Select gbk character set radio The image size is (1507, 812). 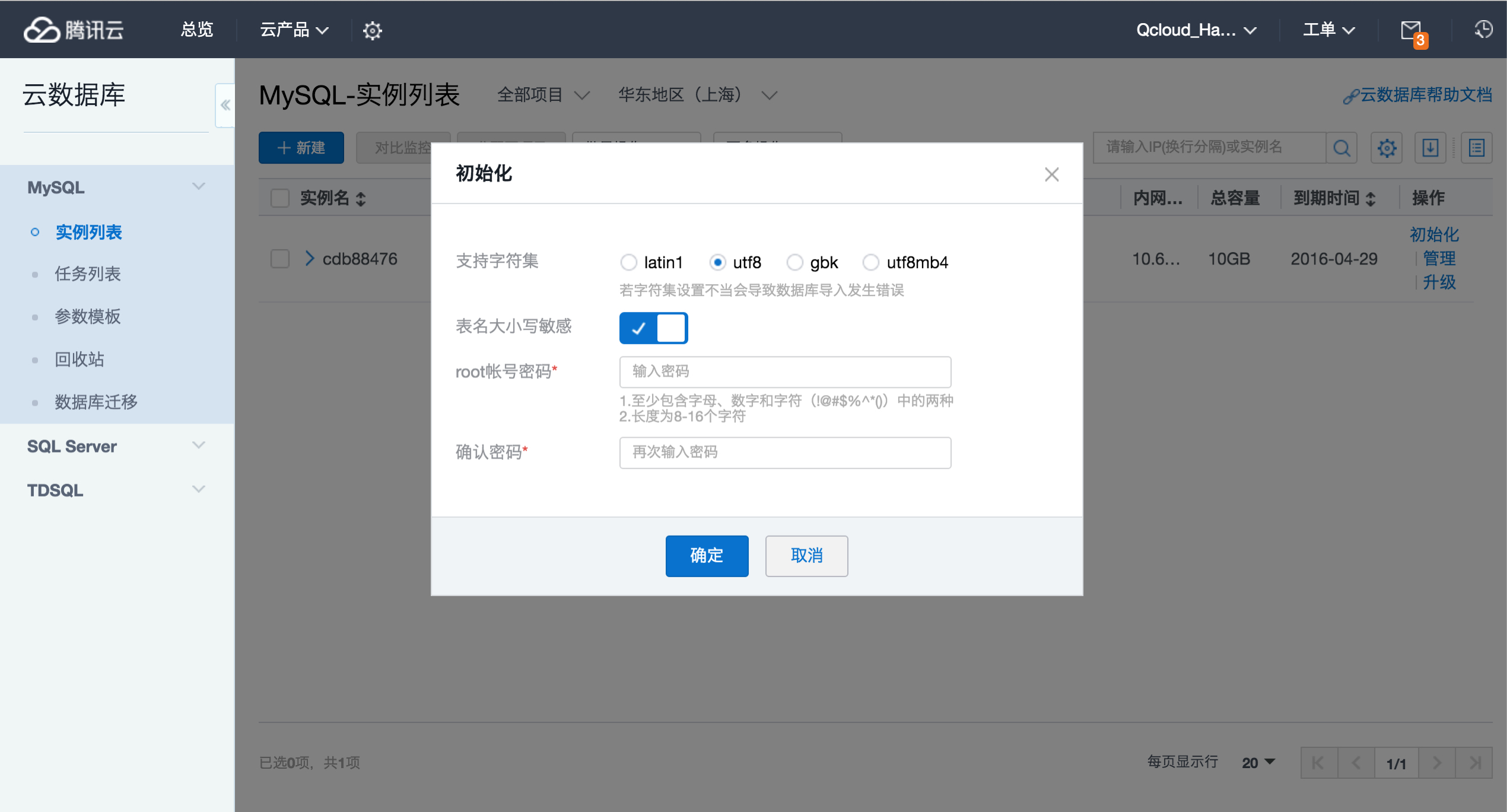794,262
